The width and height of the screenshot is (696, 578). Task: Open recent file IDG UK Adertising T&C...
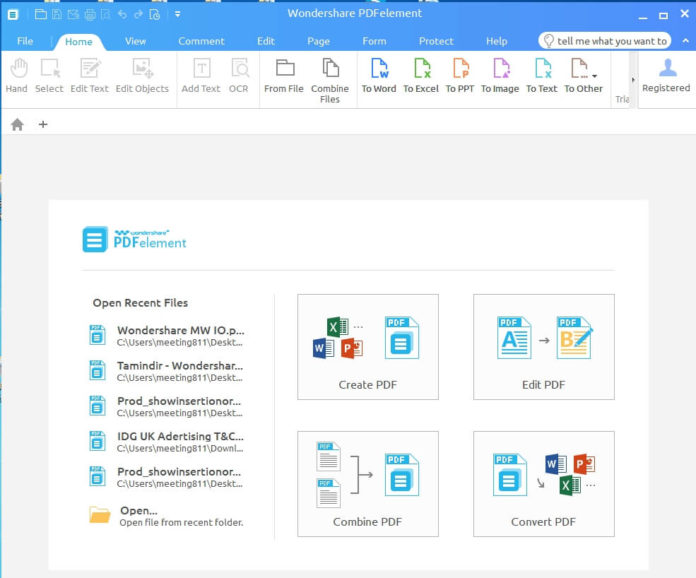[167, 442]
